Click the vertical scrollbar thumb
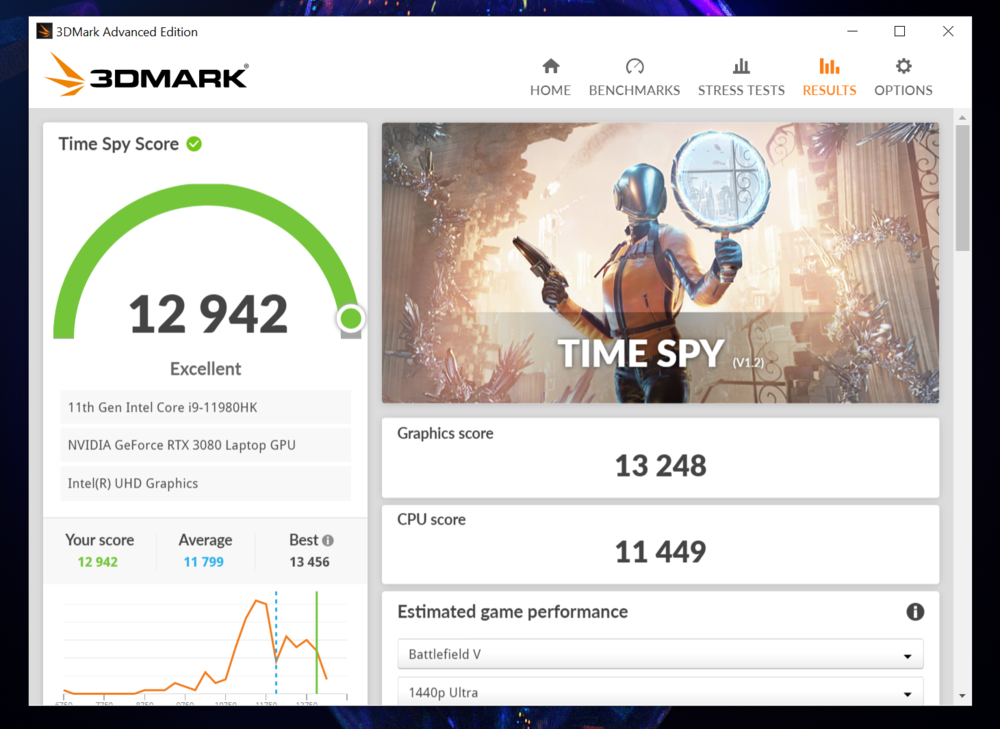Viewport: 1000px width, 729px height. click(x=962, y=188)
